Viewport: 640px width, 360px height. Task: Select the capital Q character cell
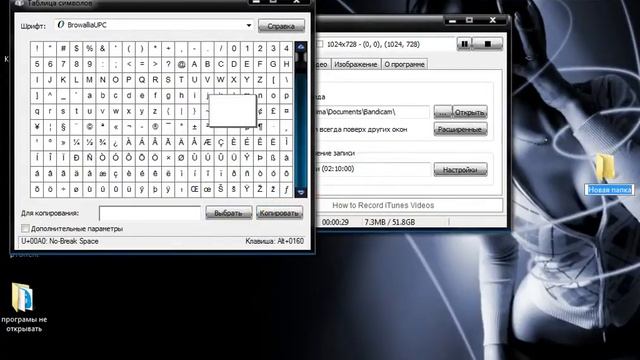[142, 80]
